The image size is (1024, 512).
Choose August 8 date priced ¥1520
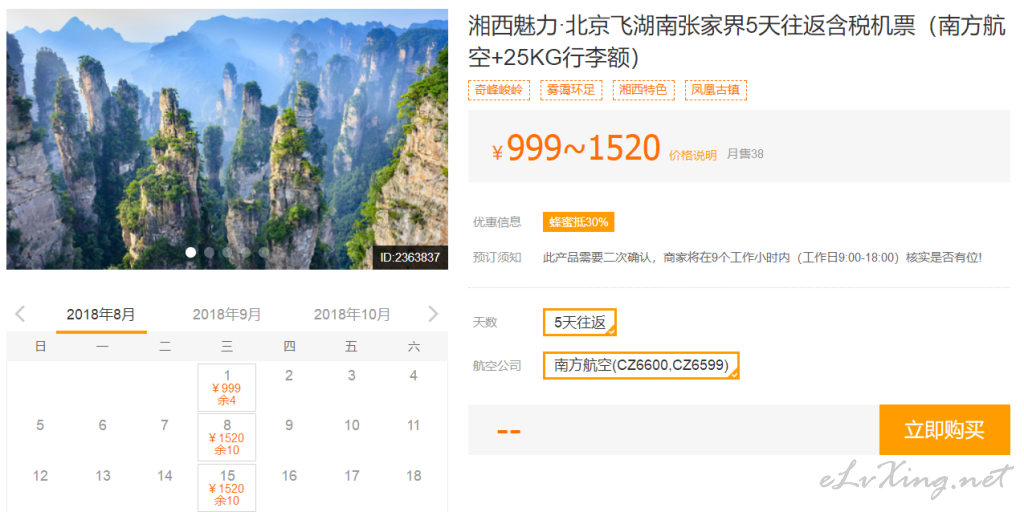pyautogui.click(x=227, y=438)
